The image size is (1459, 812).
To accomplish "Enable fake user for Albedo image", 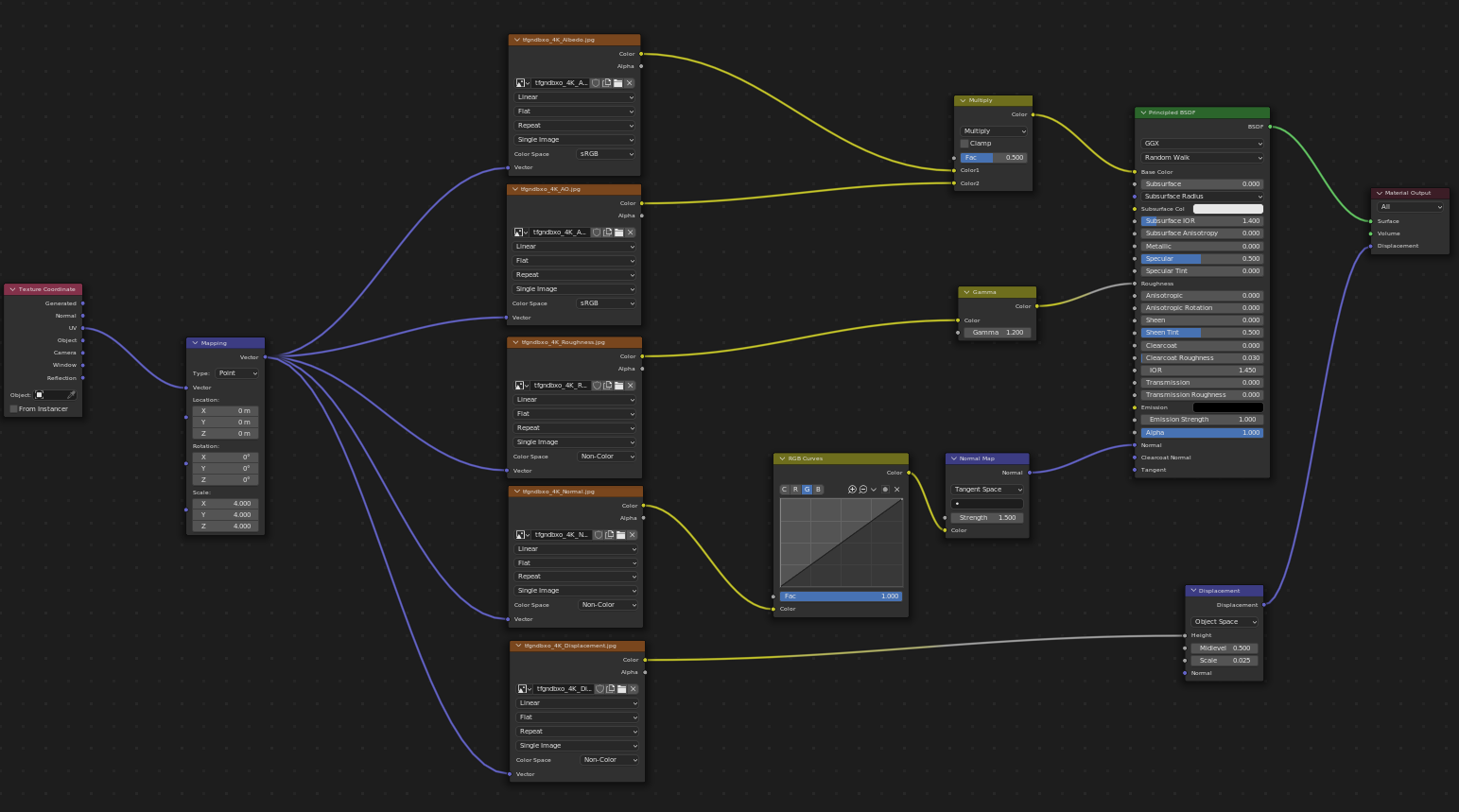I will point(596,83).
